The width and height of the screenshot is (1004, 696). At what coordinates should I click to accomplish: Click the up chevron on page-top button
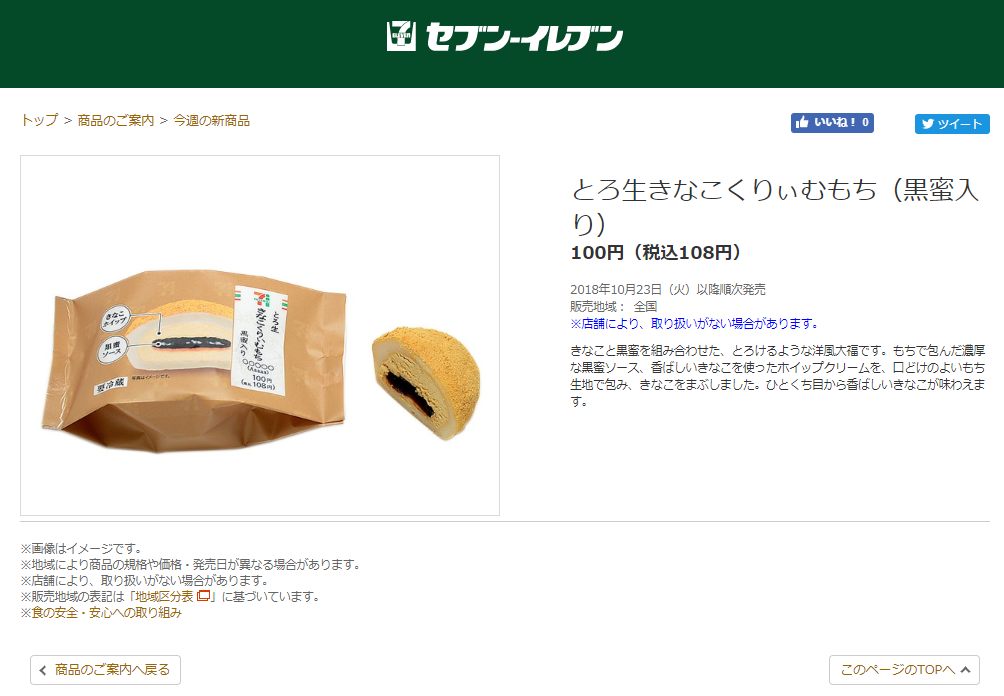(966, 670)
